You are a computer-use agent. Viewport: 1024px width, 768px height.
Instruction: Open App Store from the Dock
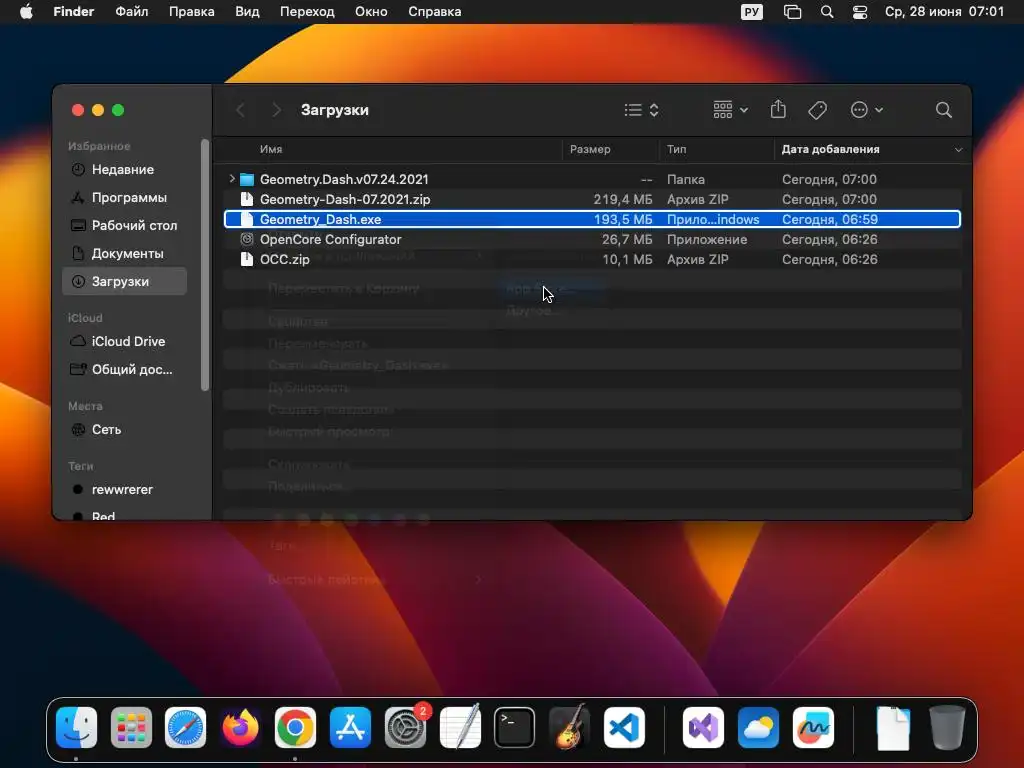click(x=350, y=728)
